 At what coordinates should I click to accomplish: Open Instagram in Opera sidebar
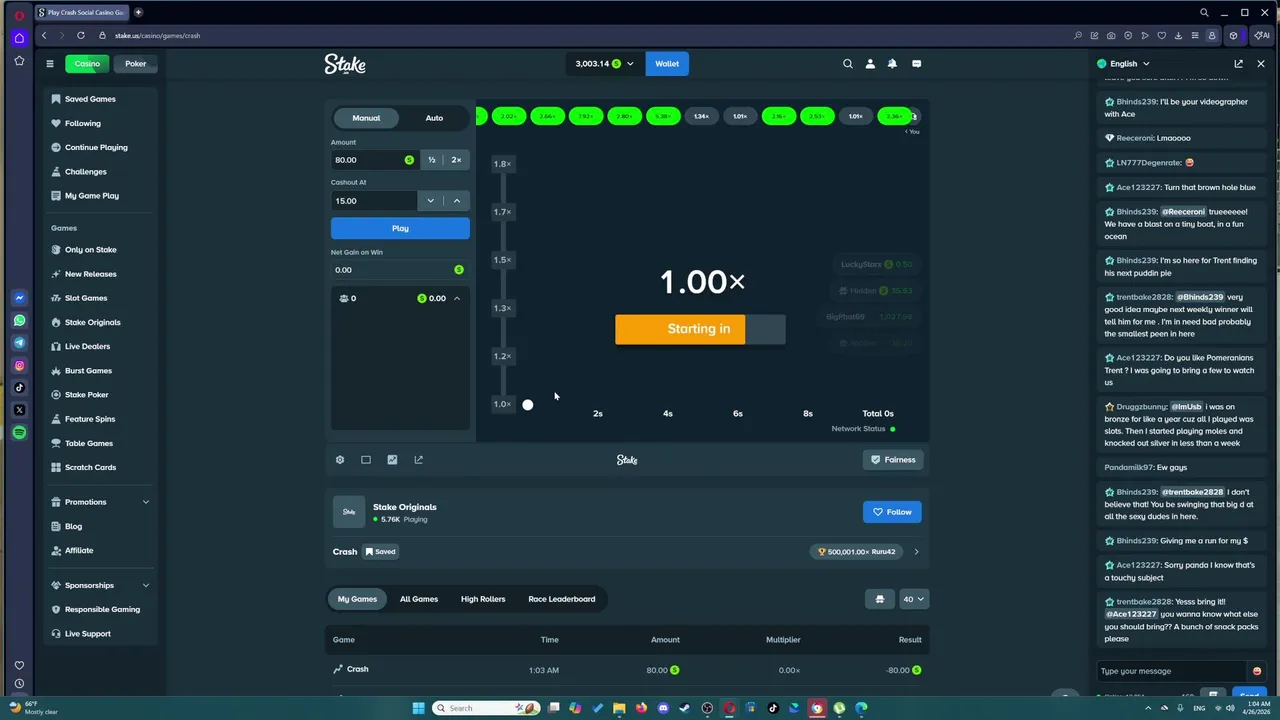click(x=19, y=366)
